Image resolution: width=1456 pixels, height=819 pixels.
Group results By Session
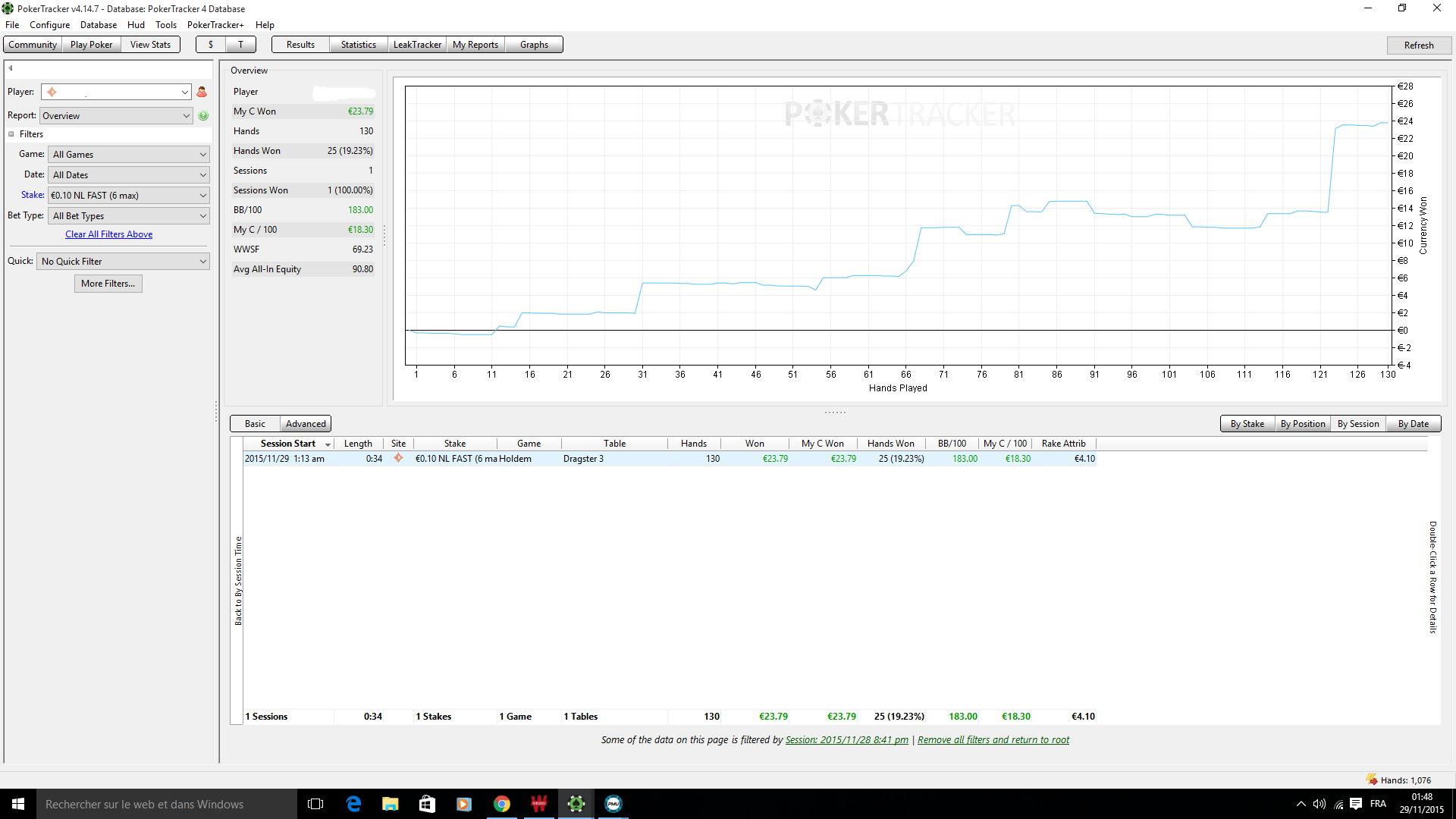(x=1358, y=424)
